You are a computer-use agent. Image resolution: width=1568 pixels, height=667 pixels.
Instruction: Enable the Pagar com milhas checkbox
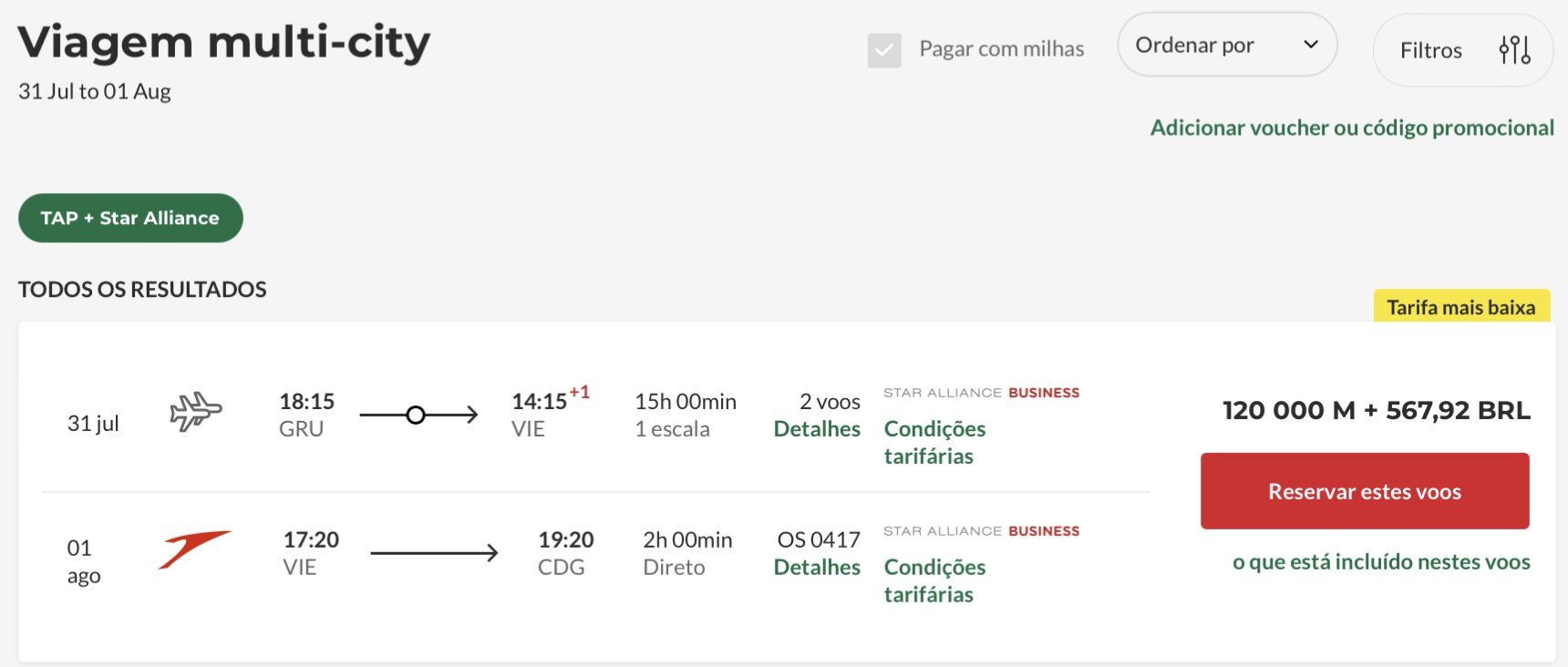[882, 50]
